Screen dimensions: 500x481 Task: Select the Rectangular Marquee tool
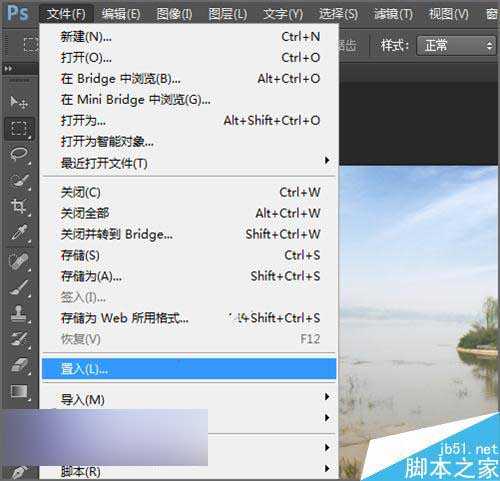pos(19,129)
